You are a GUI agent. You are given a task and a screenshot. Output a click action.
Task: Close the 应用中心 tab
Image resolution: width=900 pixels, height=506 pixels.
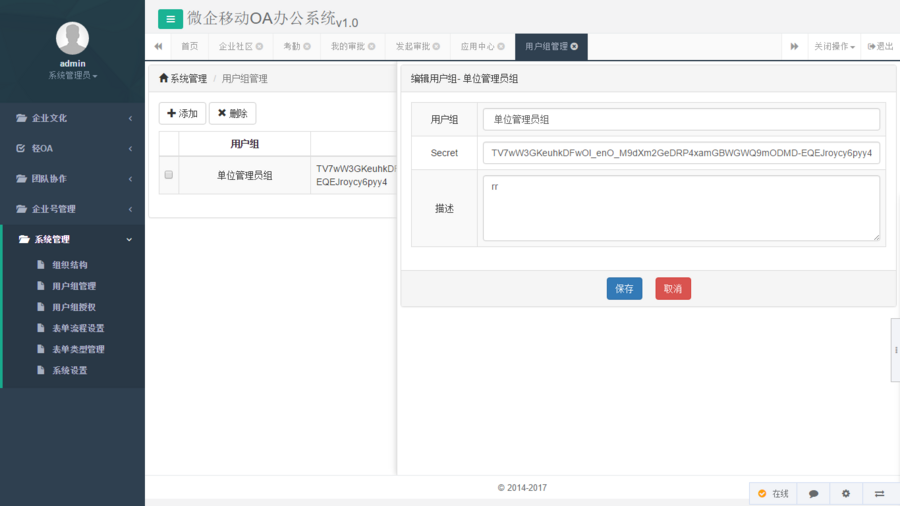tap(501, 46)
